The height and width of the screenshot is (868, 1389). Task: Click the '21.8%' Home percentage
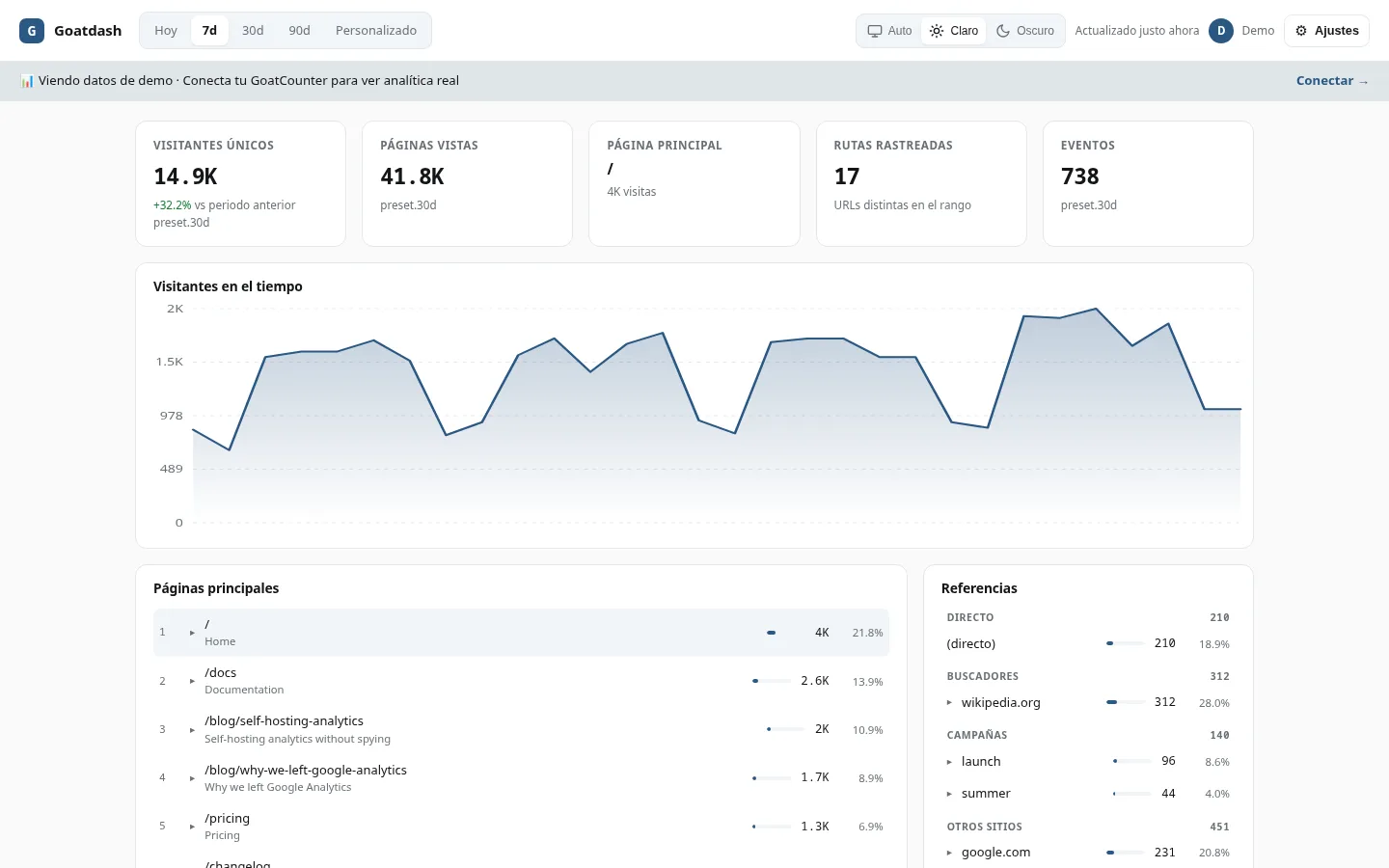(868, 633)
